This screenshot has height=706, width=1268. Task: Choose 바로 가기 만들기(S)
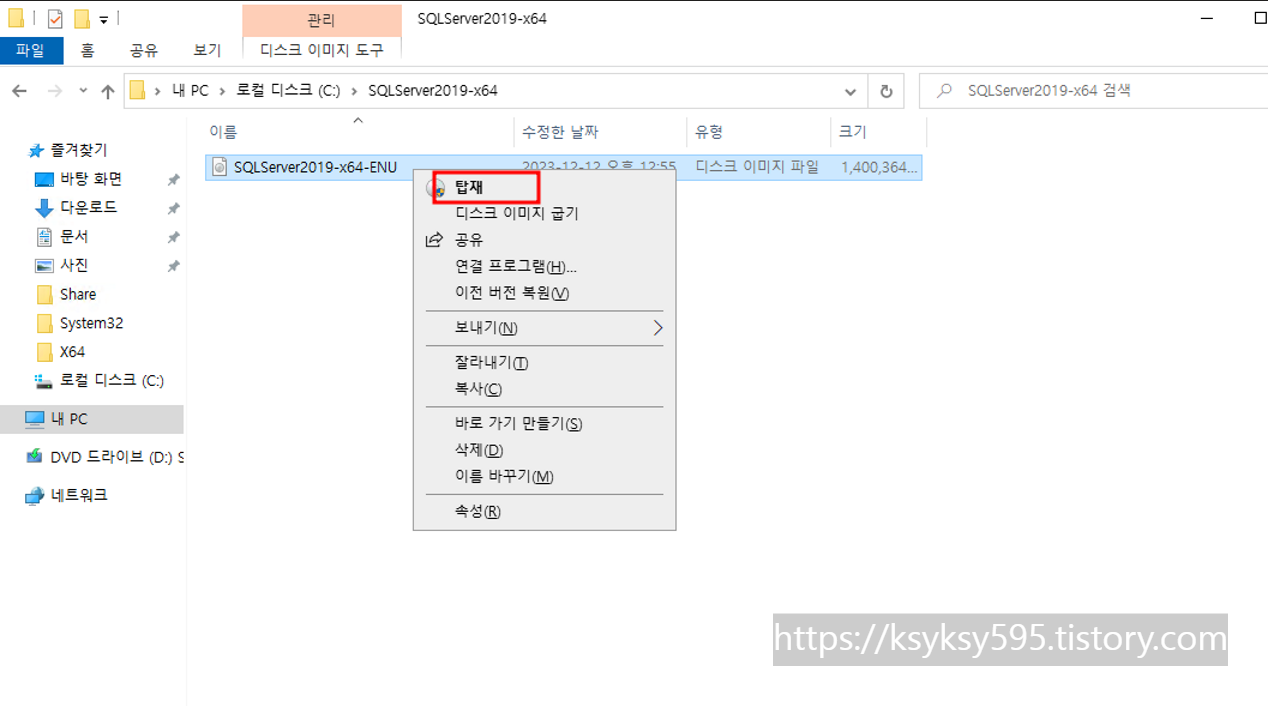[x=544, y=424]
